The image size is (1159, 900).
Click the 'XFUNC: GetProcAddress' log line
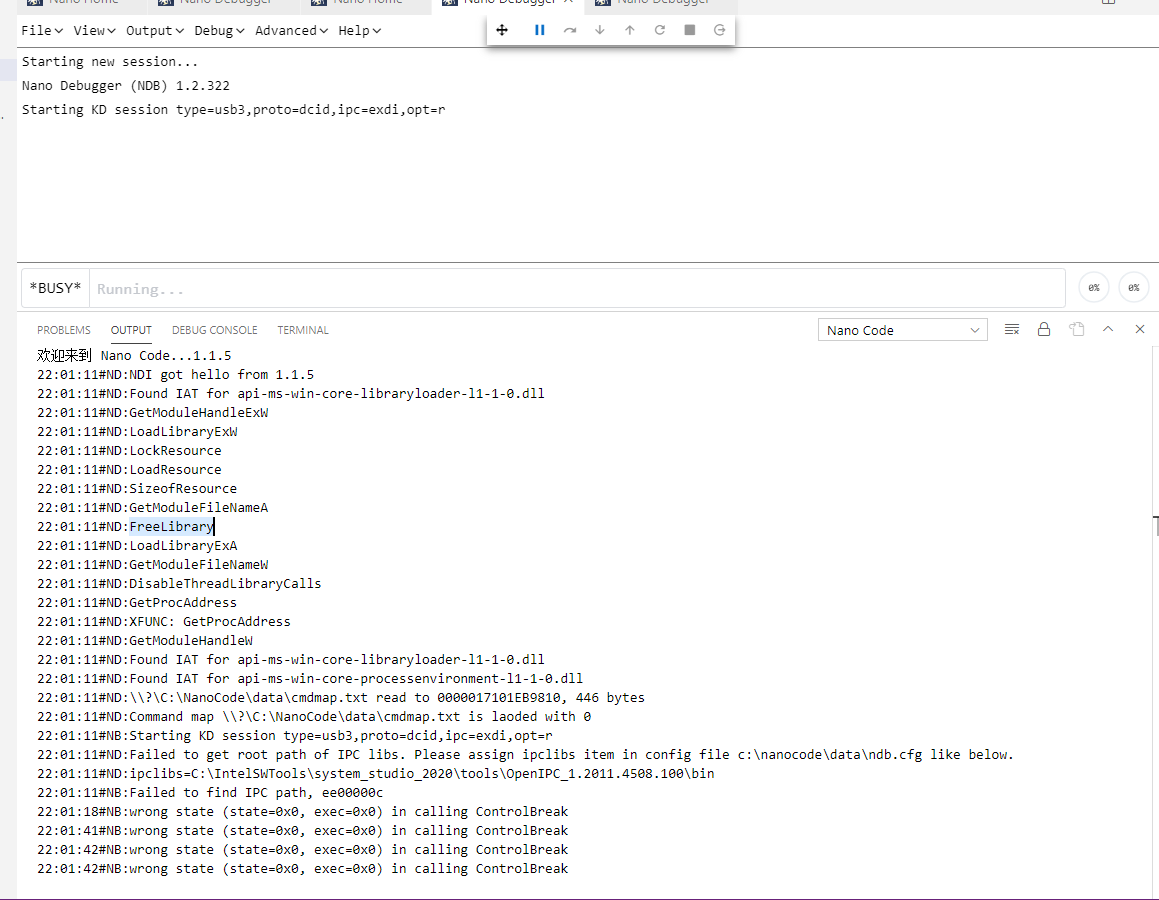click(164, 621)
